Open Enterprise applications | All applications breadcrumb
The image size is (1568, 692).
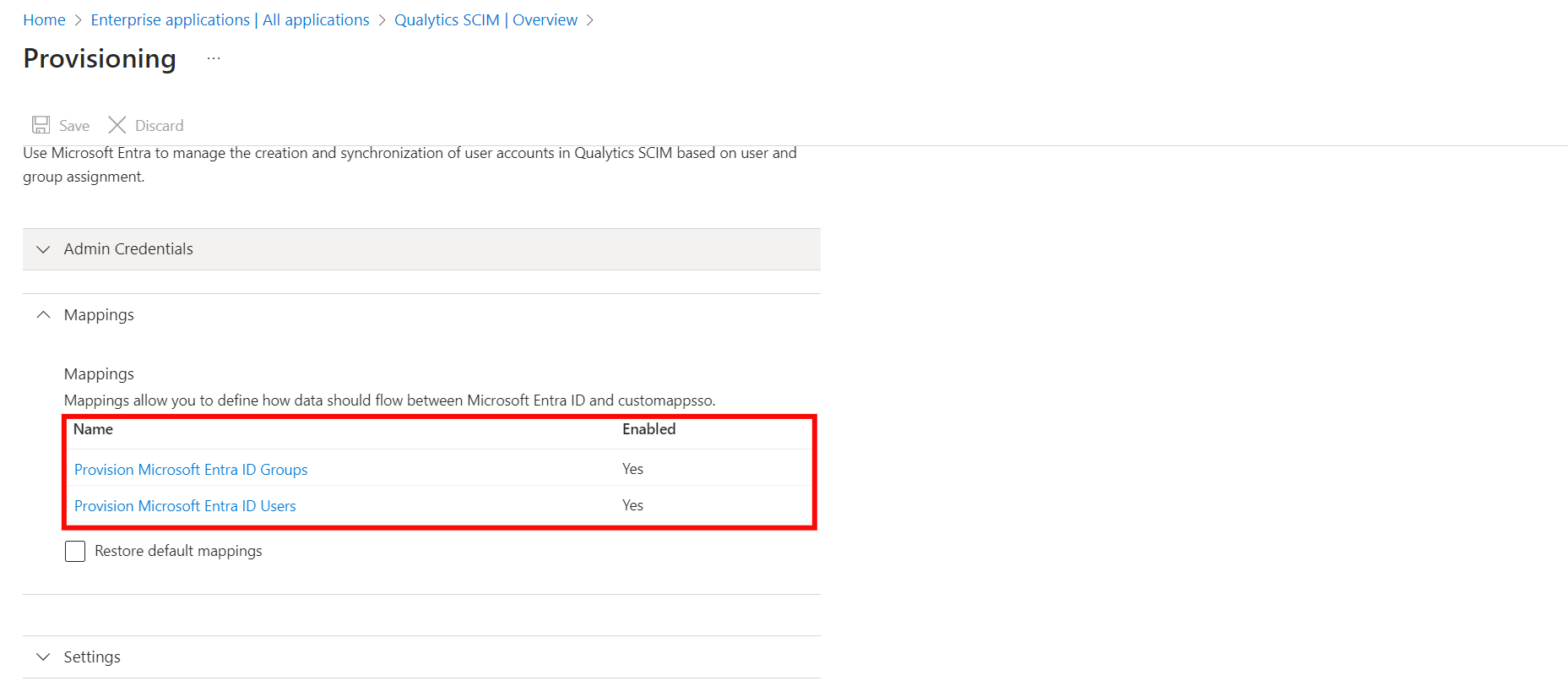[x=230, y=19]
